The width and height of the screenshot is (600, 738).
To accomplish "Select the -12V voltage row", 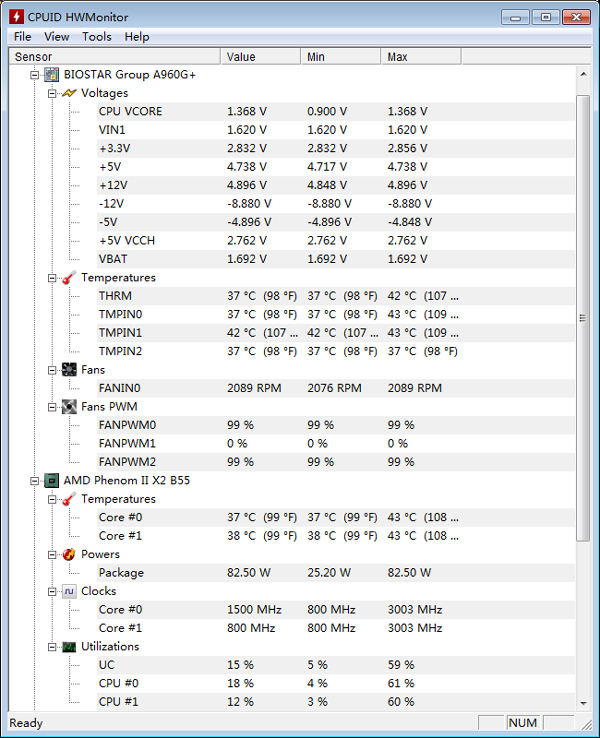I will point(336,204).
